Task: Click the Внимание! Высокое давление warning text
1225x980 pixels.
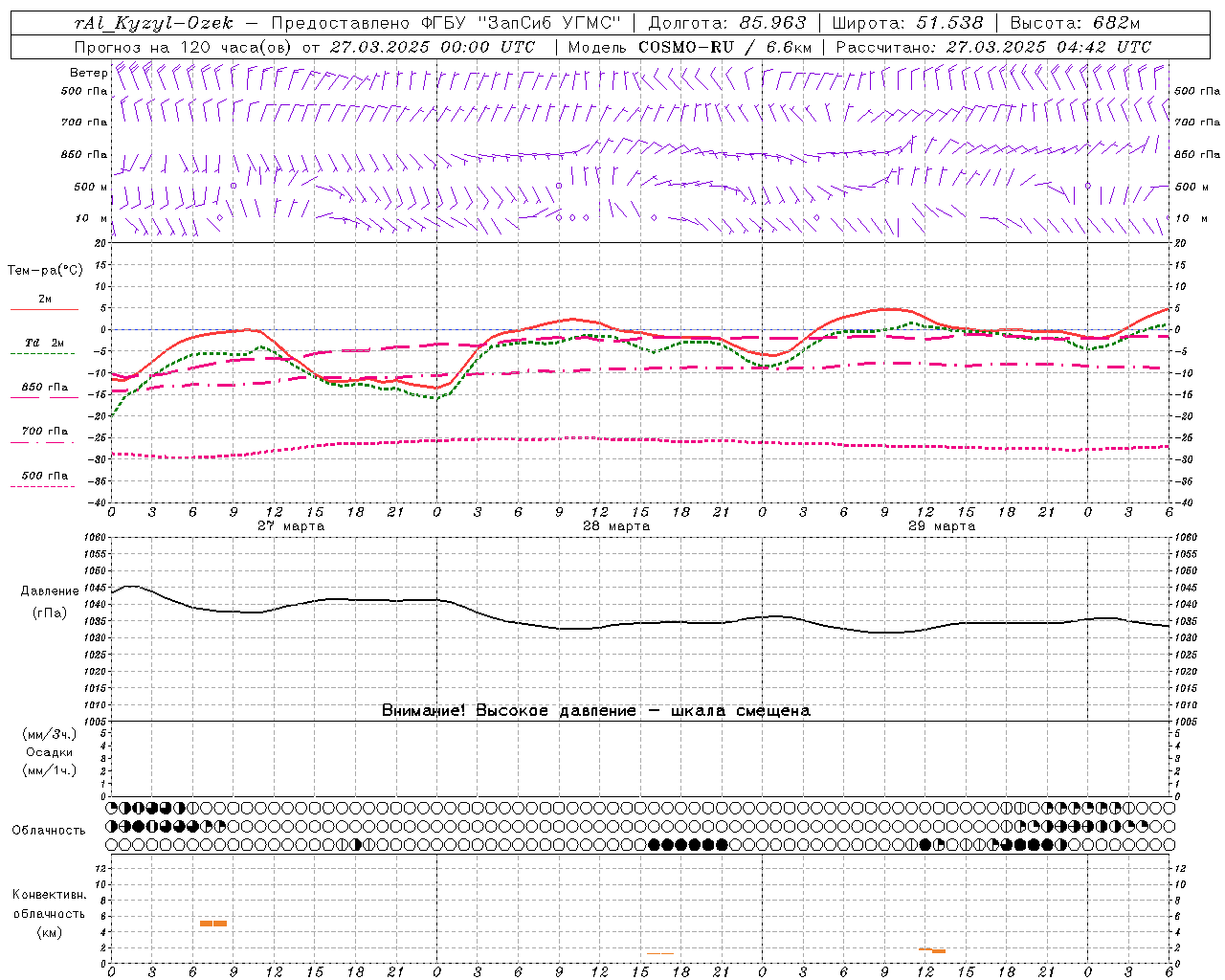Action: (x=595, y=711)
